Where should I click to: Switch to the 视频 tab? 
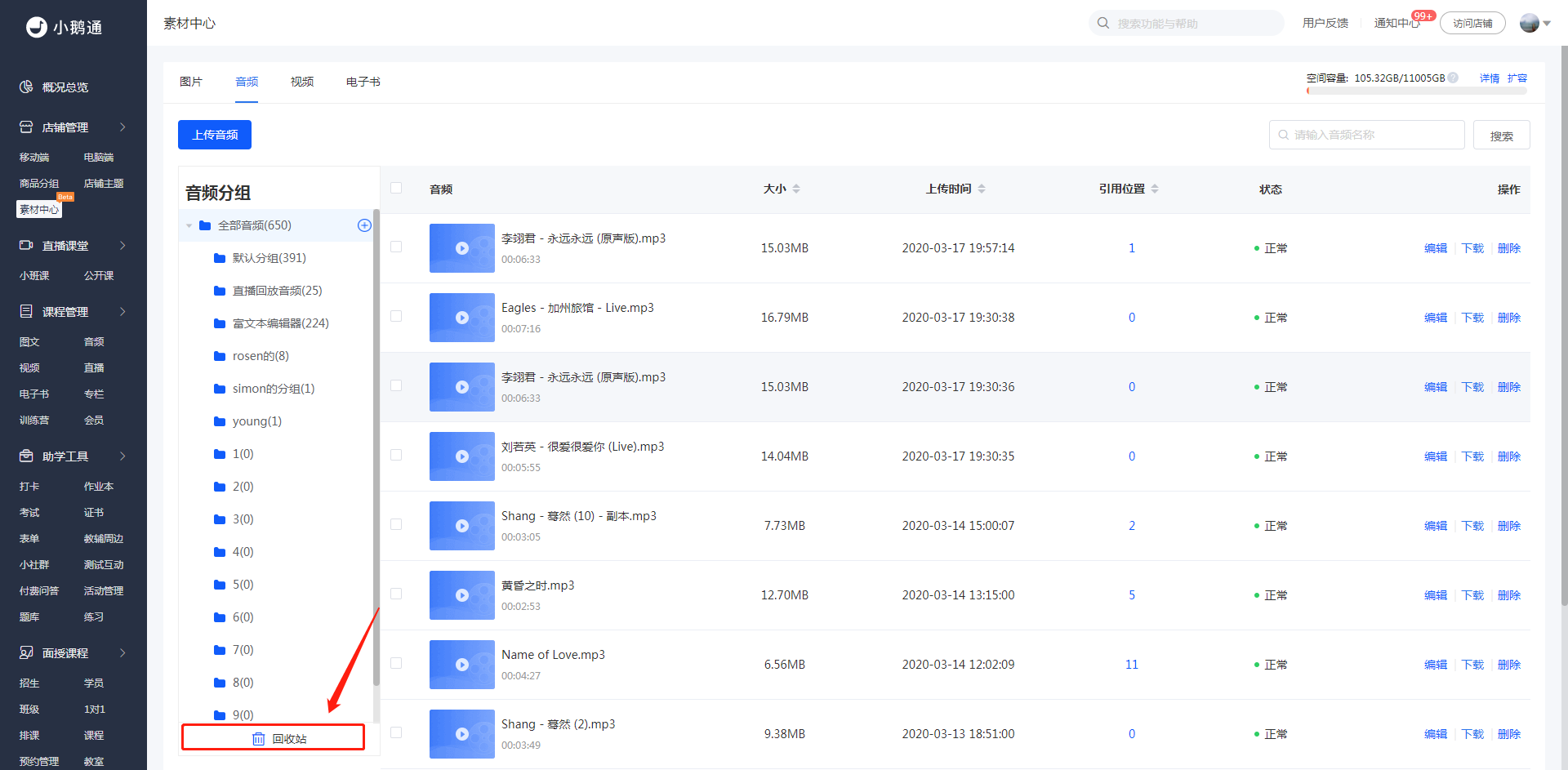click(x=302, y=82)
